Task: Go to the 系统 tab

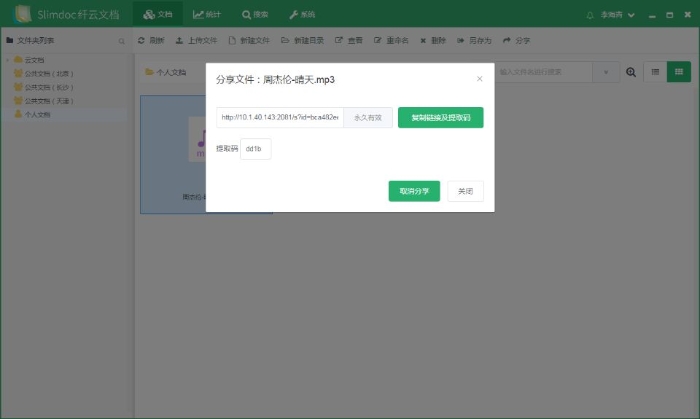Action: (x=302, y=15)
